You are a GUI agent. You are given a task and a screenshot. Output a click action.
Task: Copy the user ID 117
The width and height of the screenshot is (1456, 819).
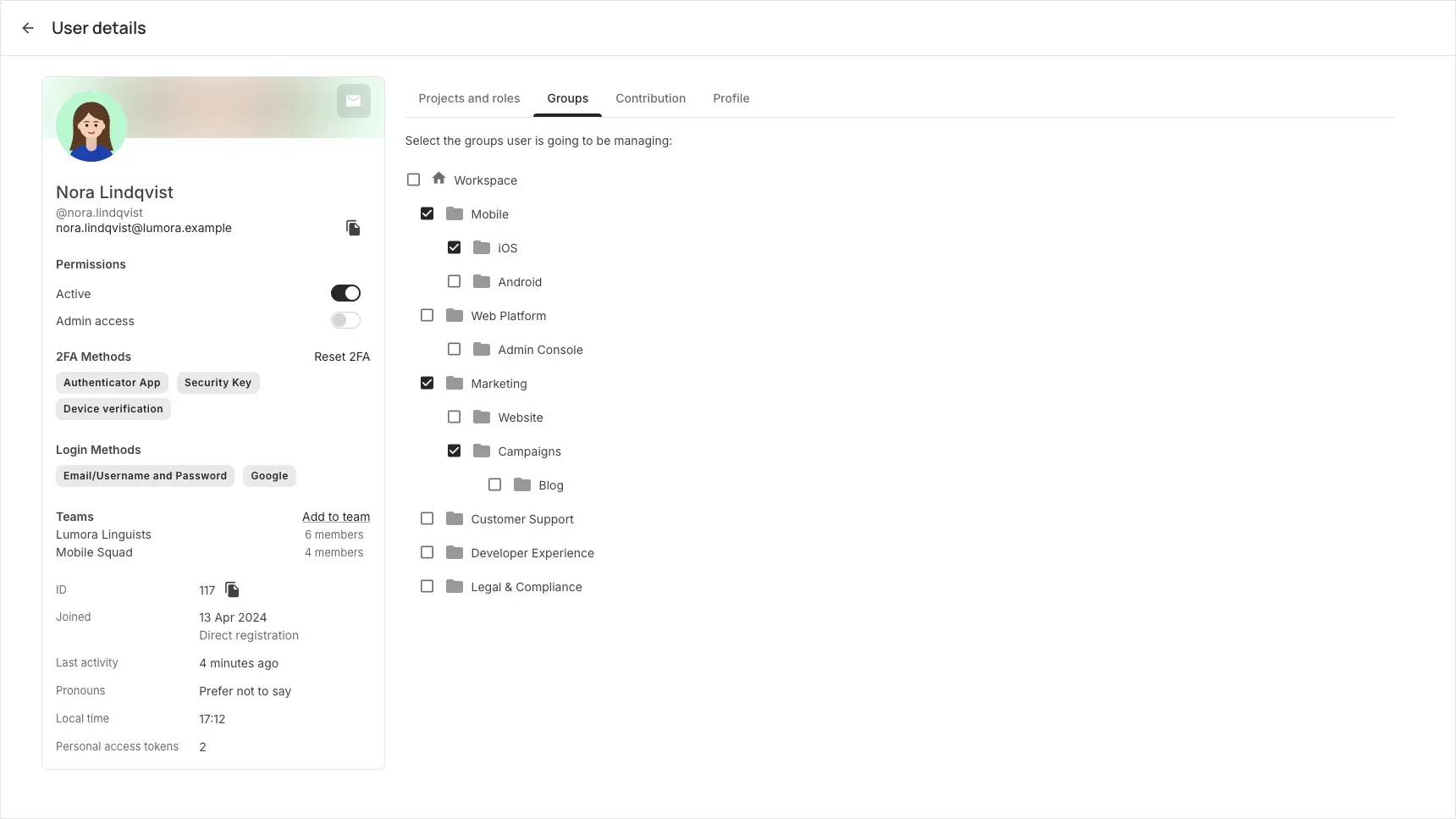pos(232,589)
